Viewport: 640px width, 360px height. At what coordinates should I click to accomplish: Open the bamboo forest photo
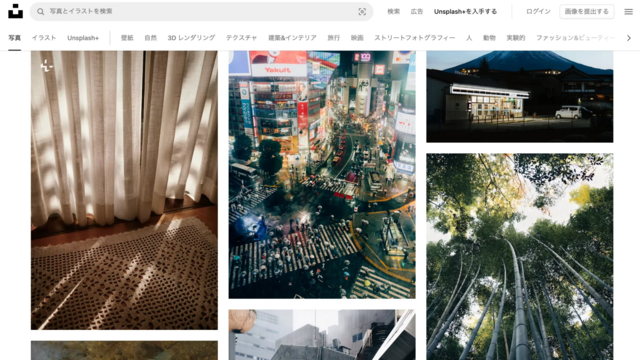pos(520,257)
